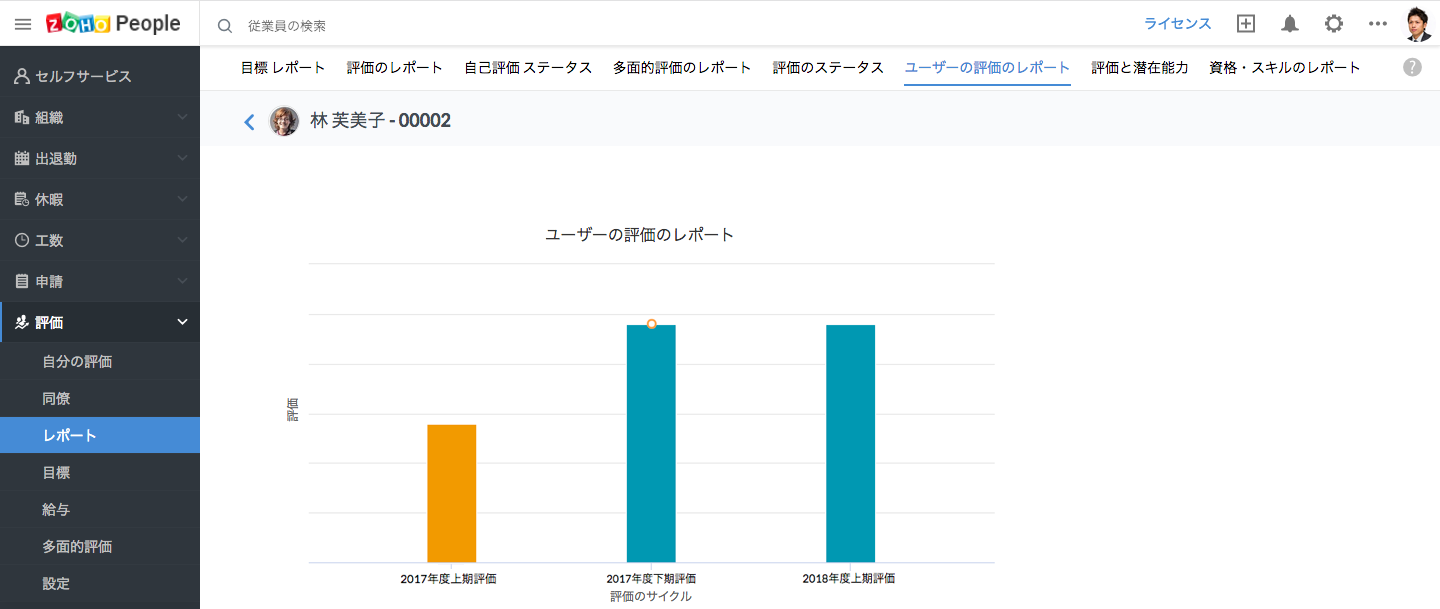
Task: Expand the 出退勤 chevron
Action: coord(182,158)
